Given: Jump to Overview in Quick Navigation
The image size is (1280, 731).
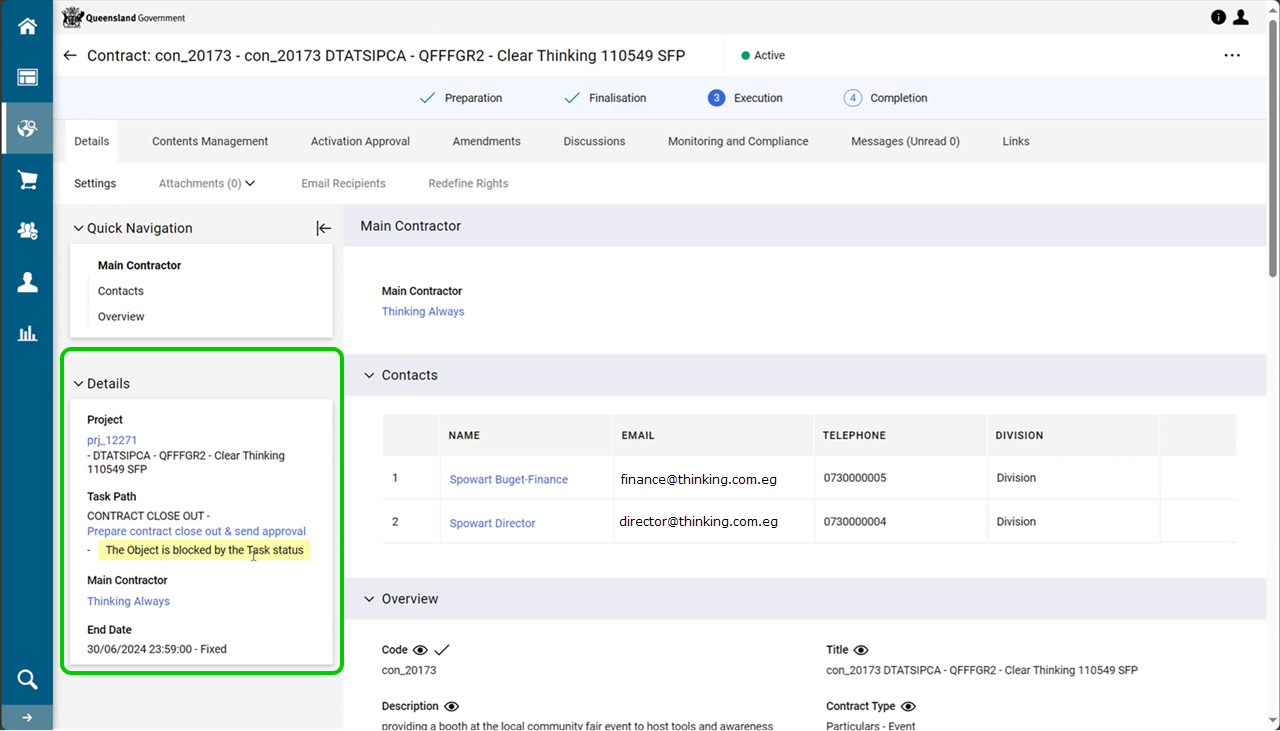Looking at the screenshot, I should pyautogui.click(x=121, y=316).
